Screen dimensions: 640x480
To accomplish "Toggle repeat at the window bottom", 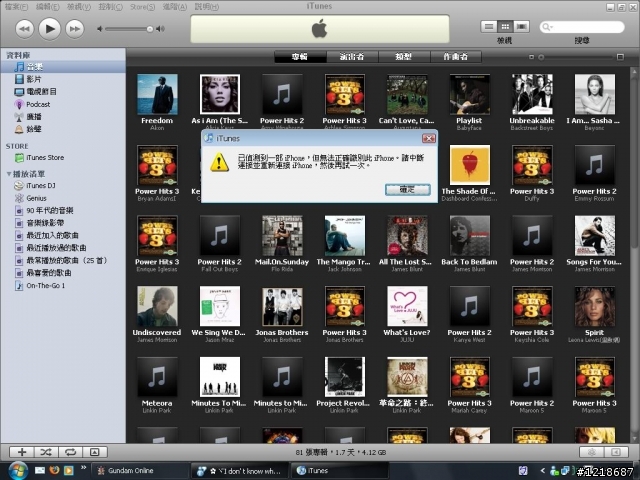I will [71, 452].
